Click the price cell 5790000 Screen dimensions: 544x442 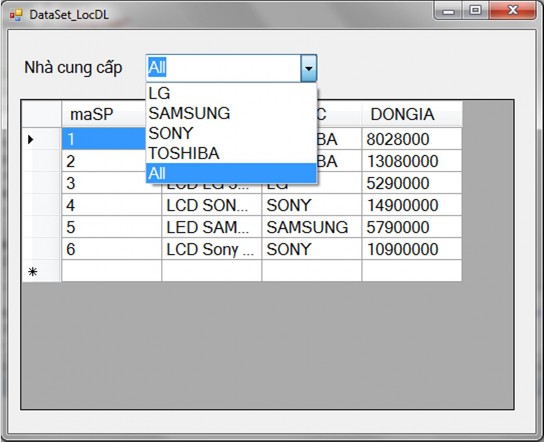[412, 227]
